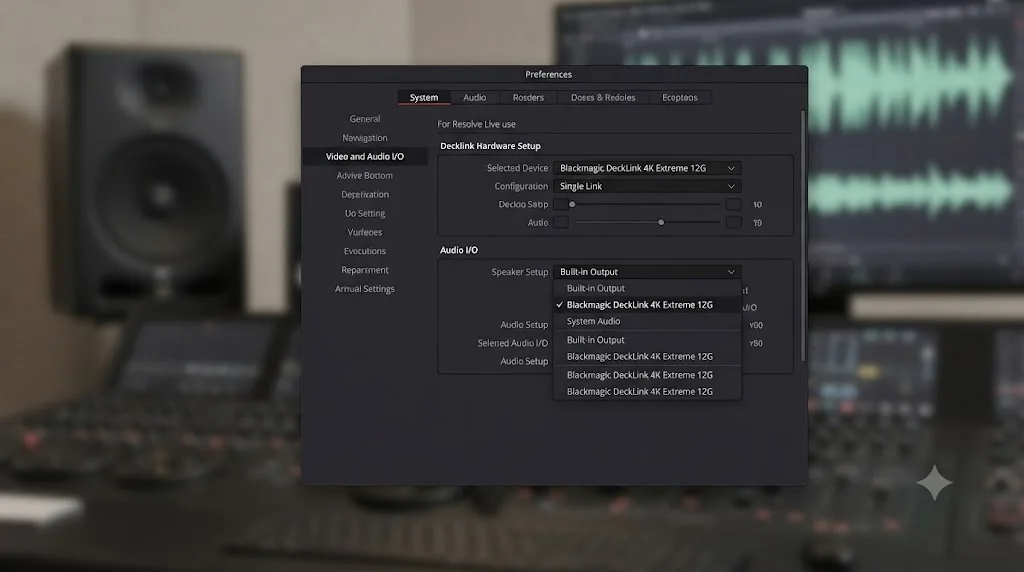Click the Configuration label
1024x572 pixels.
[521, 186]
